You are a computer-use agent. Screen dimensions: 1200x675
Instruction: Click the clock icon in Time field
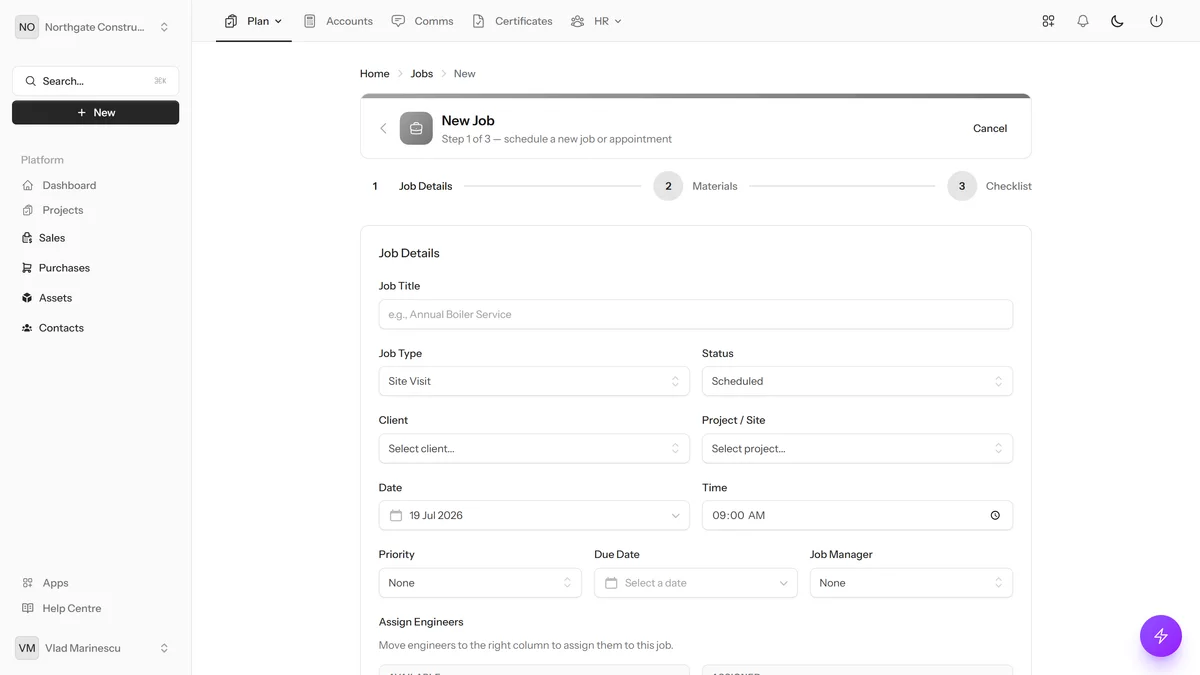995,515
